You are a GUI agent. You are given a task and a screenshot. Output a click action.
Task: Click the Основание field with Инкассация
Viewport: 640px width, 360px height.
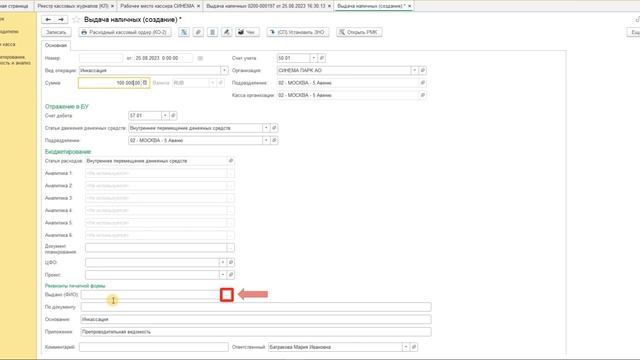256,319
